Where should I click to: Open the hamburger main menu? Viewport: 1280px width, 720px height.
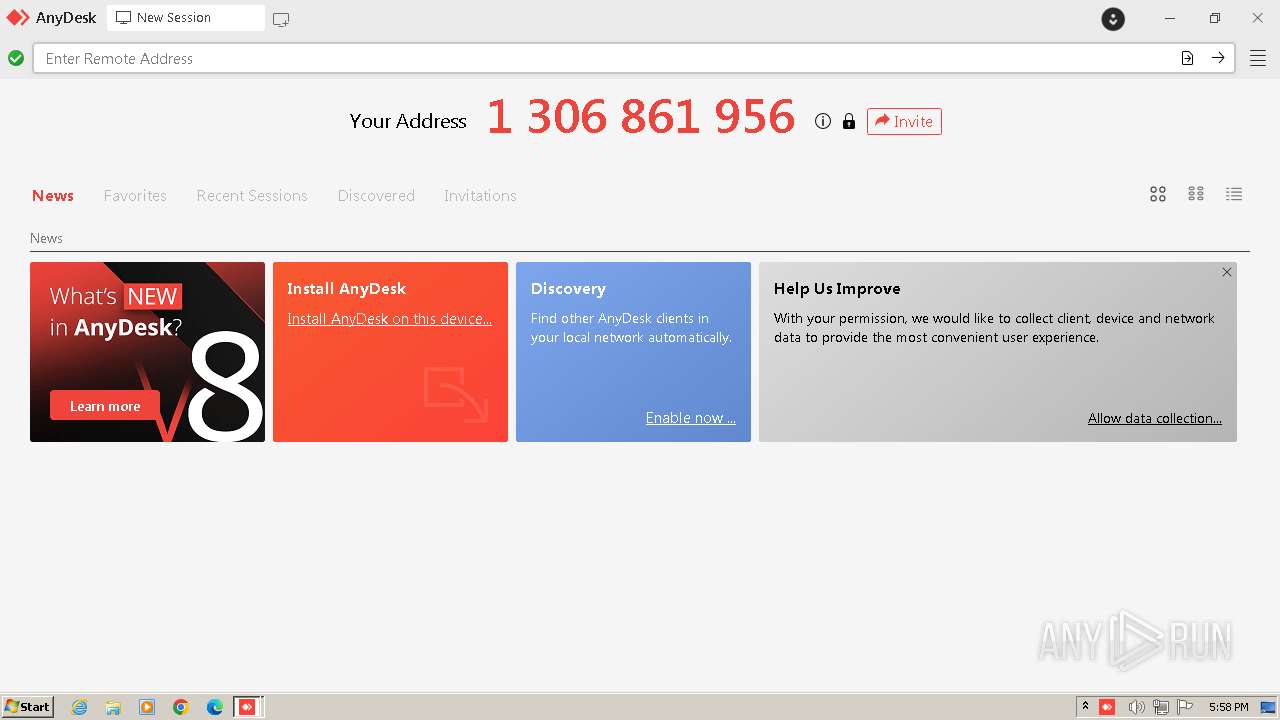1258,58
